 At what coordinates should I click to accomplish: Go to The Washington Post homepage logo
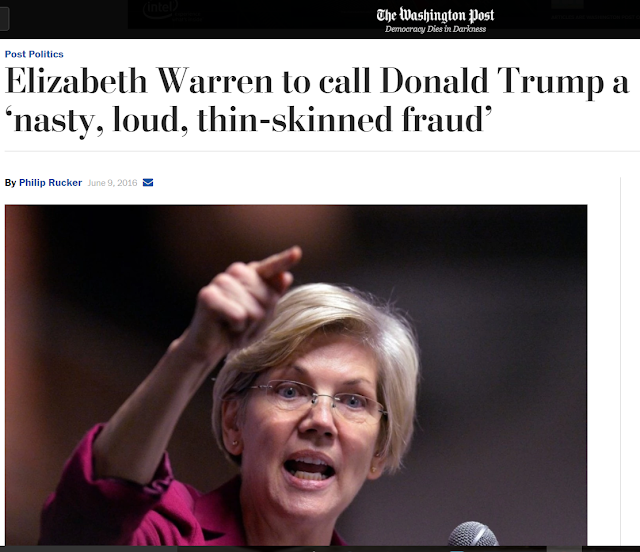pos(435,15)
